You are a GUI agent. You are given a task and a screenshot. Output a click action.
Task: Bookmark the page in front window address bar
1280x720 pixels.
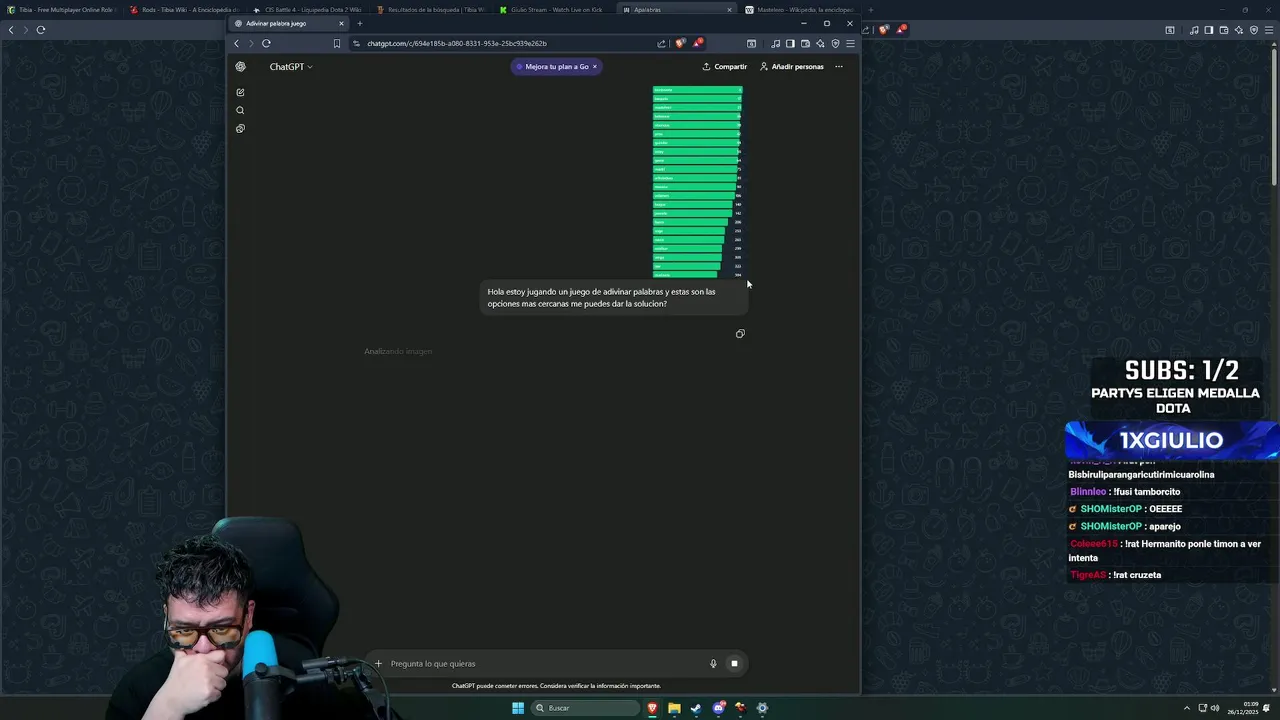pos(337,43)
